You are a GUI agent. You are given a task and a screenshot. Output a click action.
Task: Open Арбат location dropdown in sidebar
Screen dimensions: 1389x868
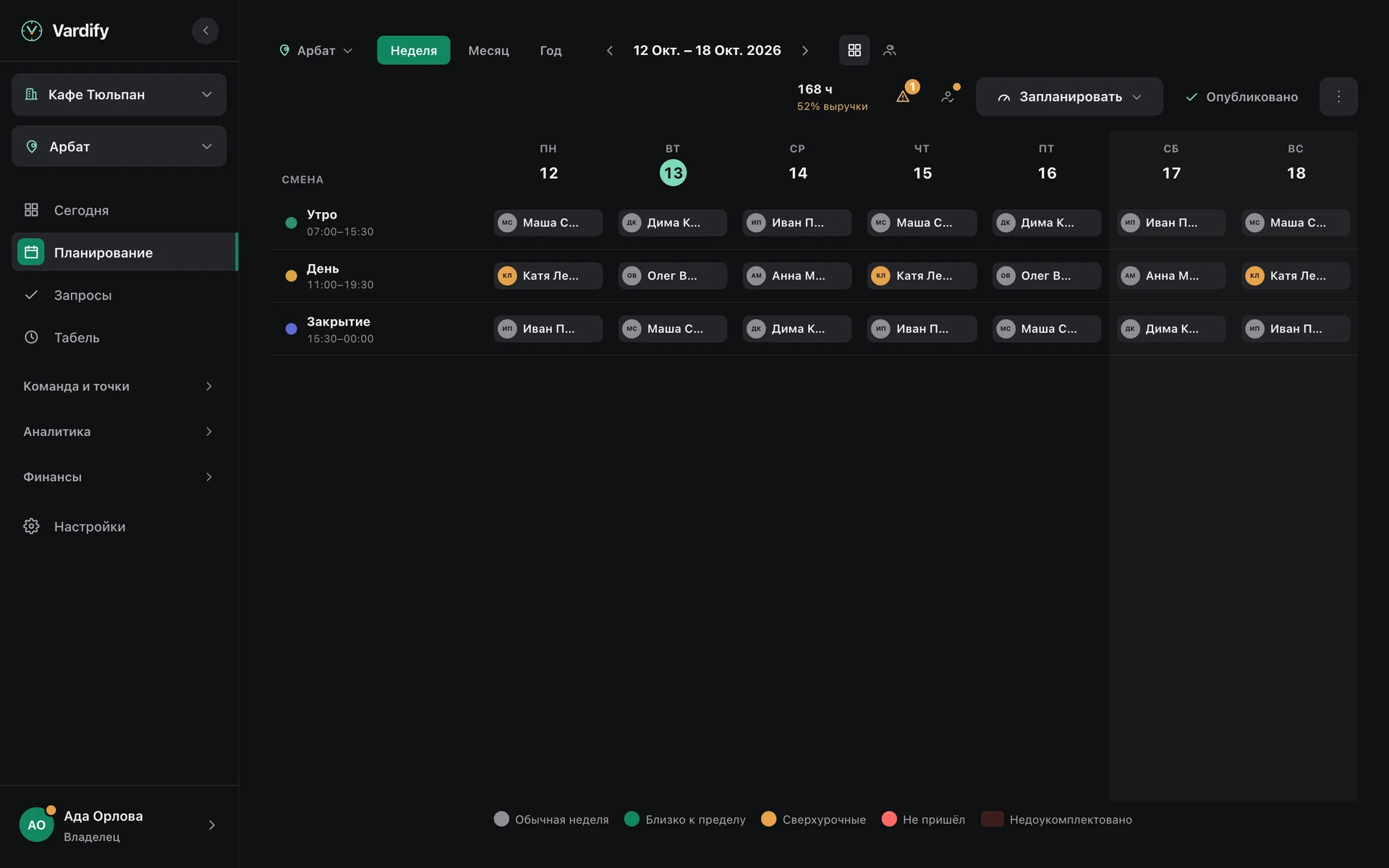(119, 147)
